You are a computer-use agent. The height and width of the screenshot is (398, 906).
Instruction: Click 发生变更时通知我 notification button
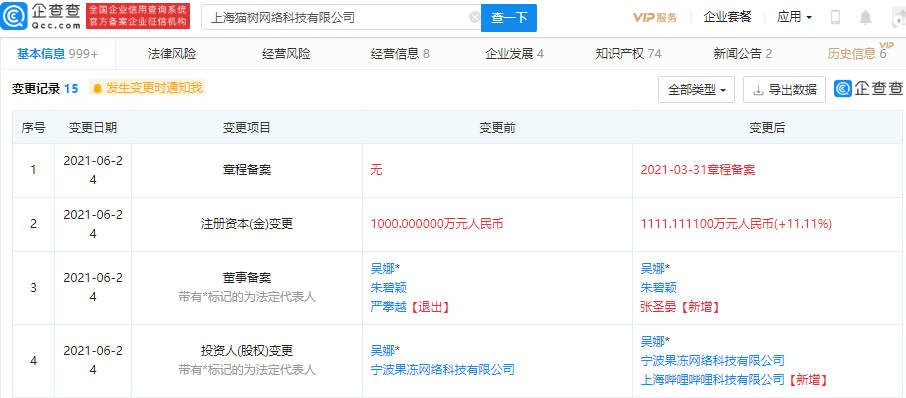pyautogui.click(x=147, y=88)
